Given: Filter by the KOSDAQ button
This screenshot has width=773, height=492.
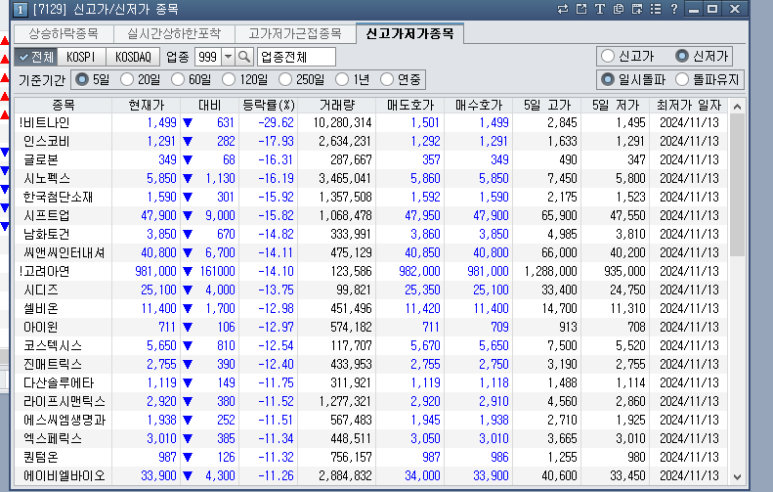Looking at the screenshot, I should tap(133, 57).
